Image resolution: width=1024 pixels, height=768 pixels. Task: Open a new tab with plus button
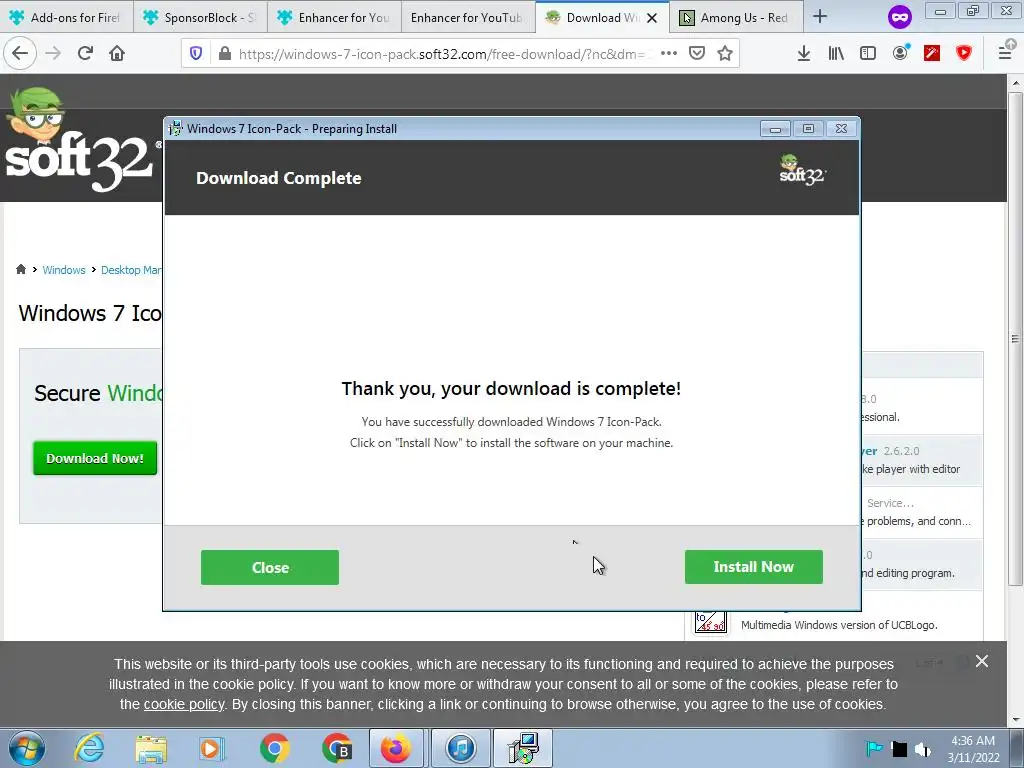820,17
